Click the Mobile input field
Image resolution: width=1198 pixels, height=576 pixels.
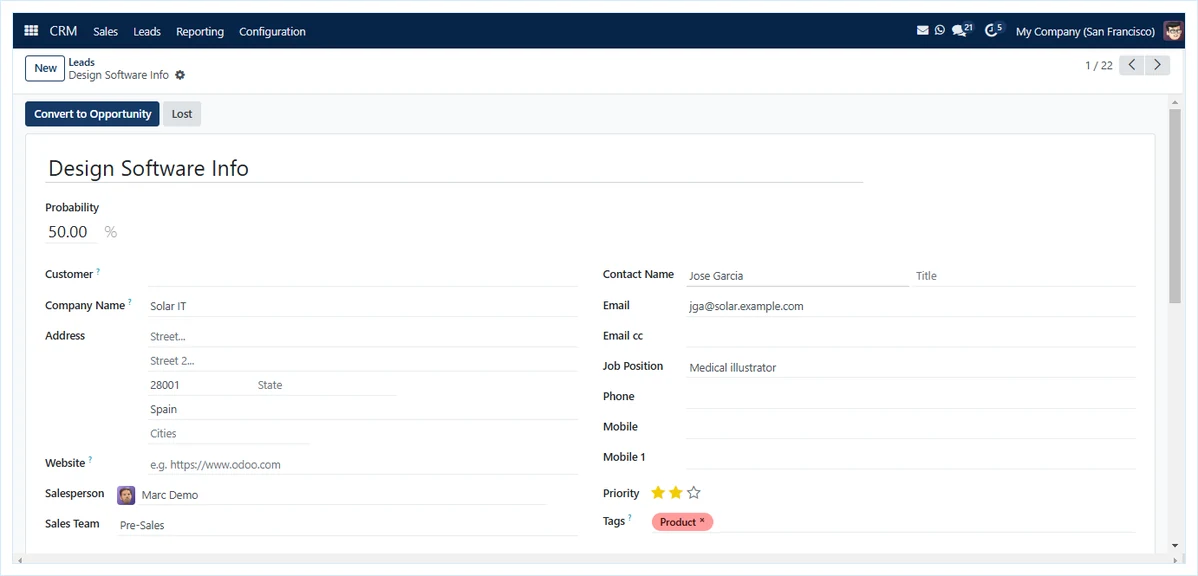pos(911,429)
